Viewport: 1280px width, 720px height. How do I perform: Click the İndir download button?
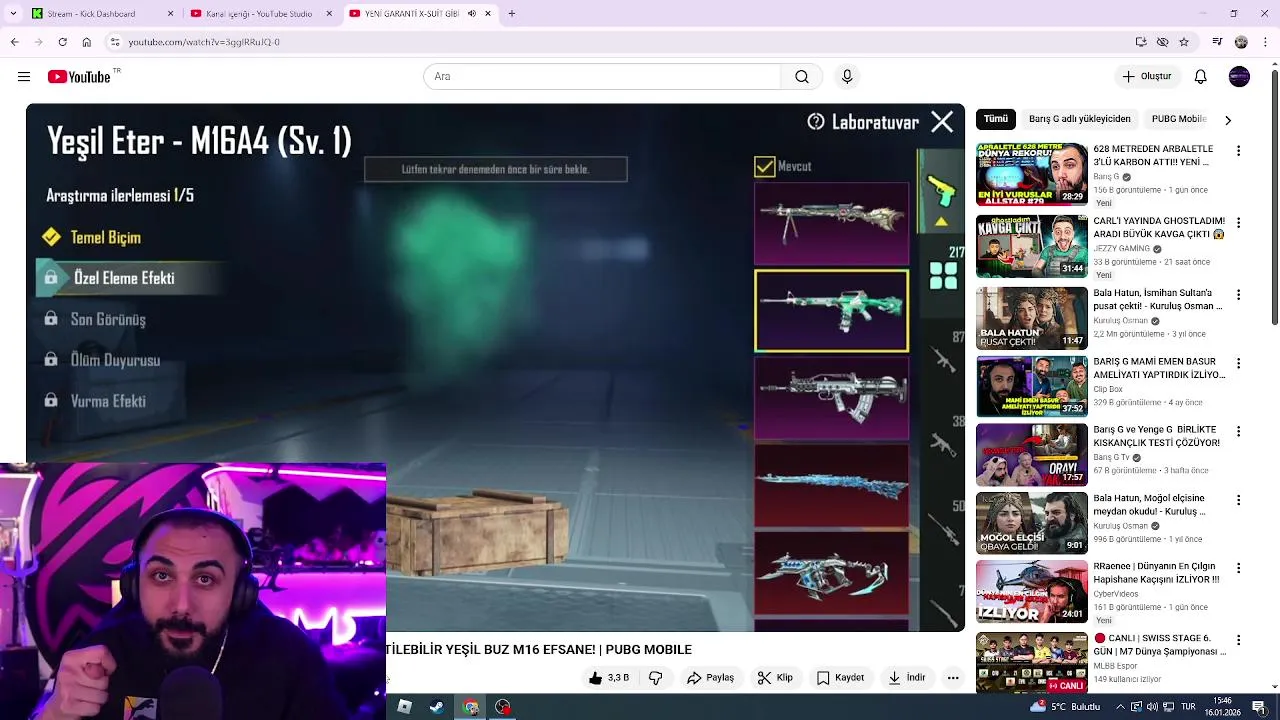point(907,678)
